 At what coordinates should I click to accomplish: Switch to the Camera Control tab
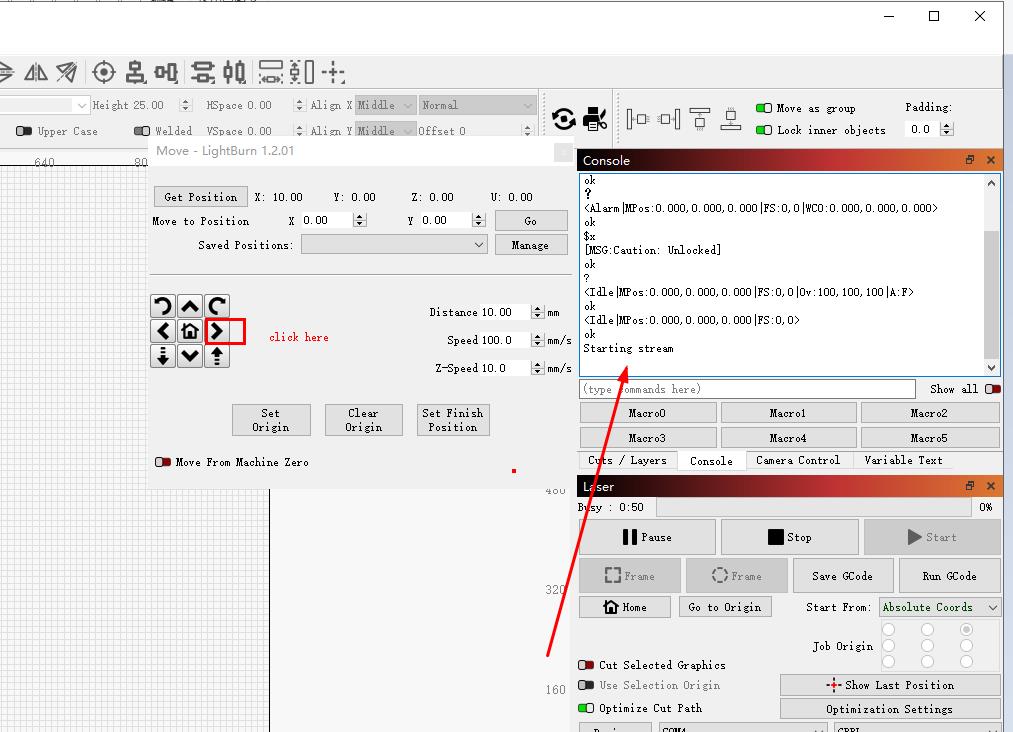click(x=798, y=461)
